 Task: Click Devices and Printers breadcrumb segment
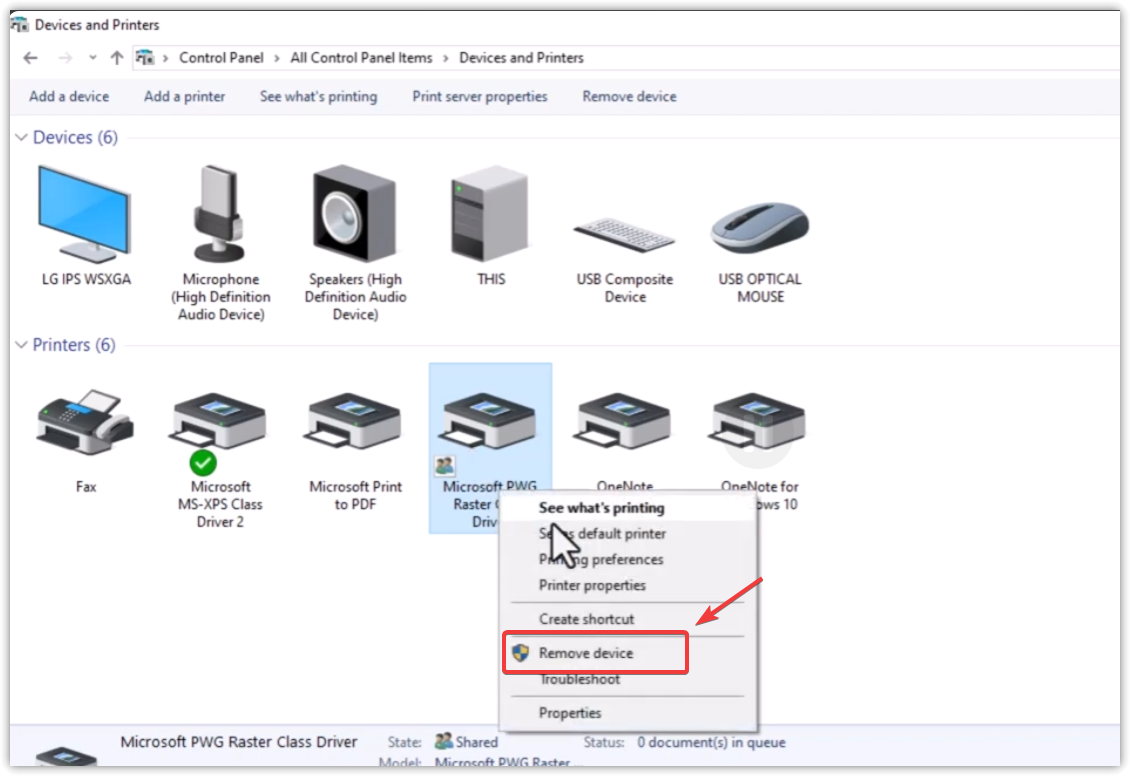[x=521, y=58]
